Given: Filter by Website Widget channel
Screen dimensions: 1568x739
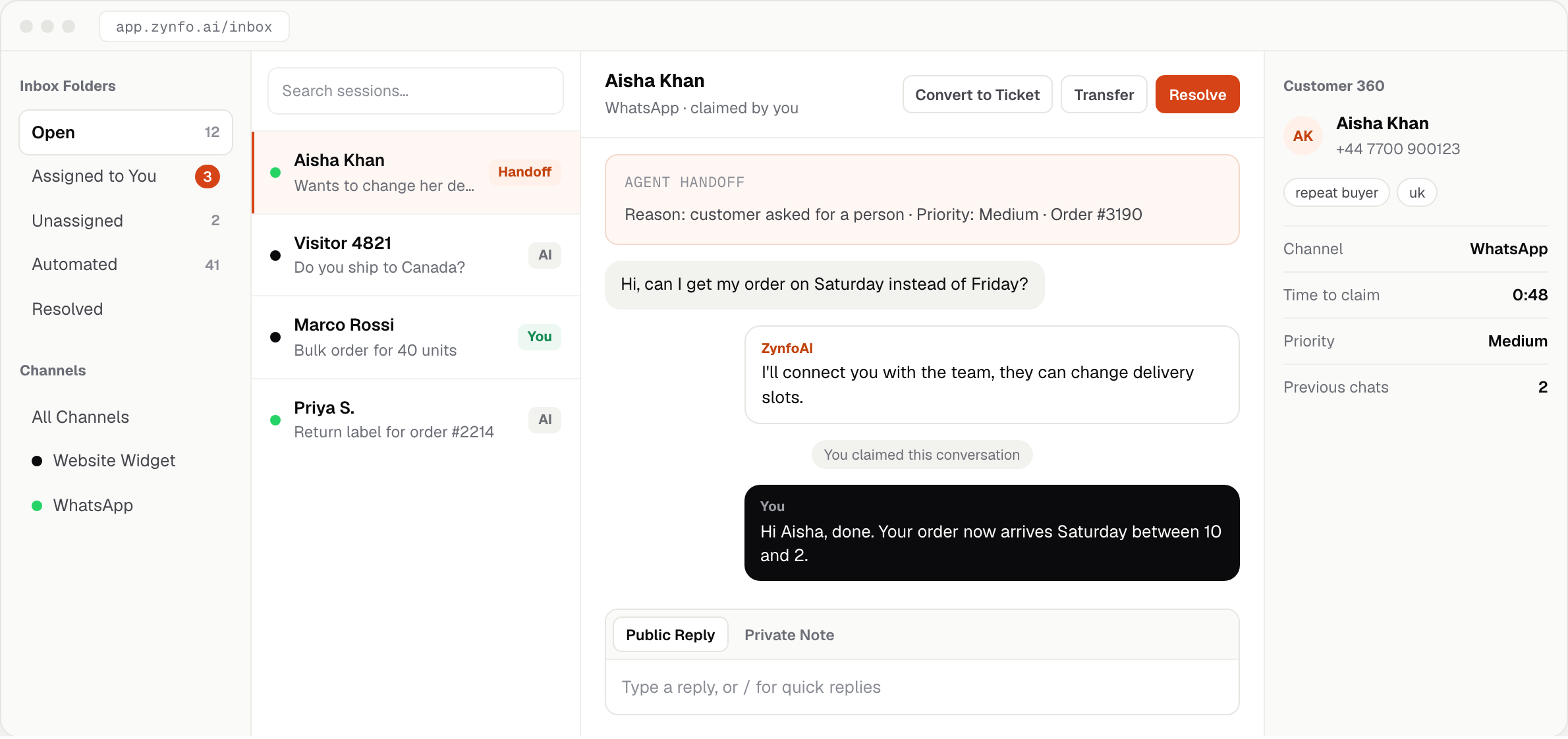Looking at the screenshot, I should pyautogui.click(x=126, y=460).
